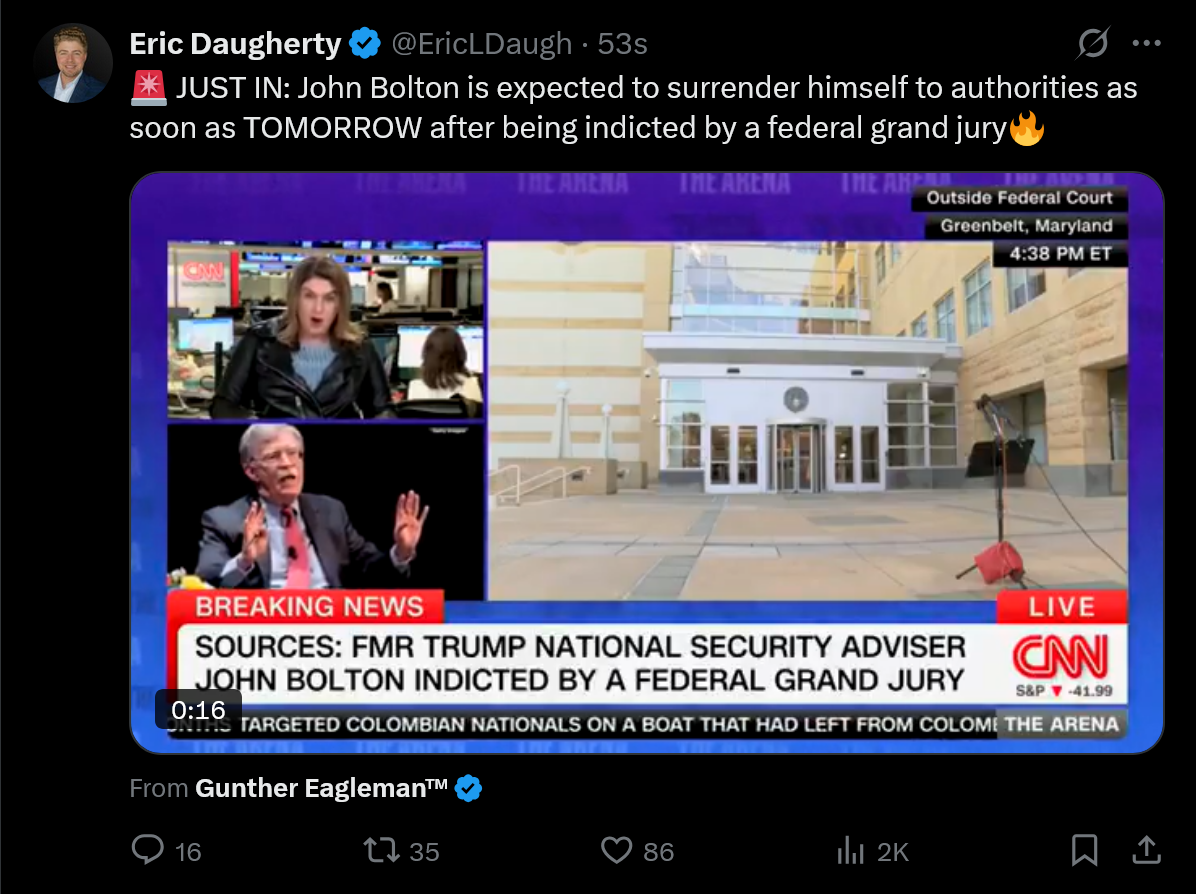The height and width of the screenshot is (894, 1196).
Task: Click the red siren emoji in the tweet
Action: point(148,88)
